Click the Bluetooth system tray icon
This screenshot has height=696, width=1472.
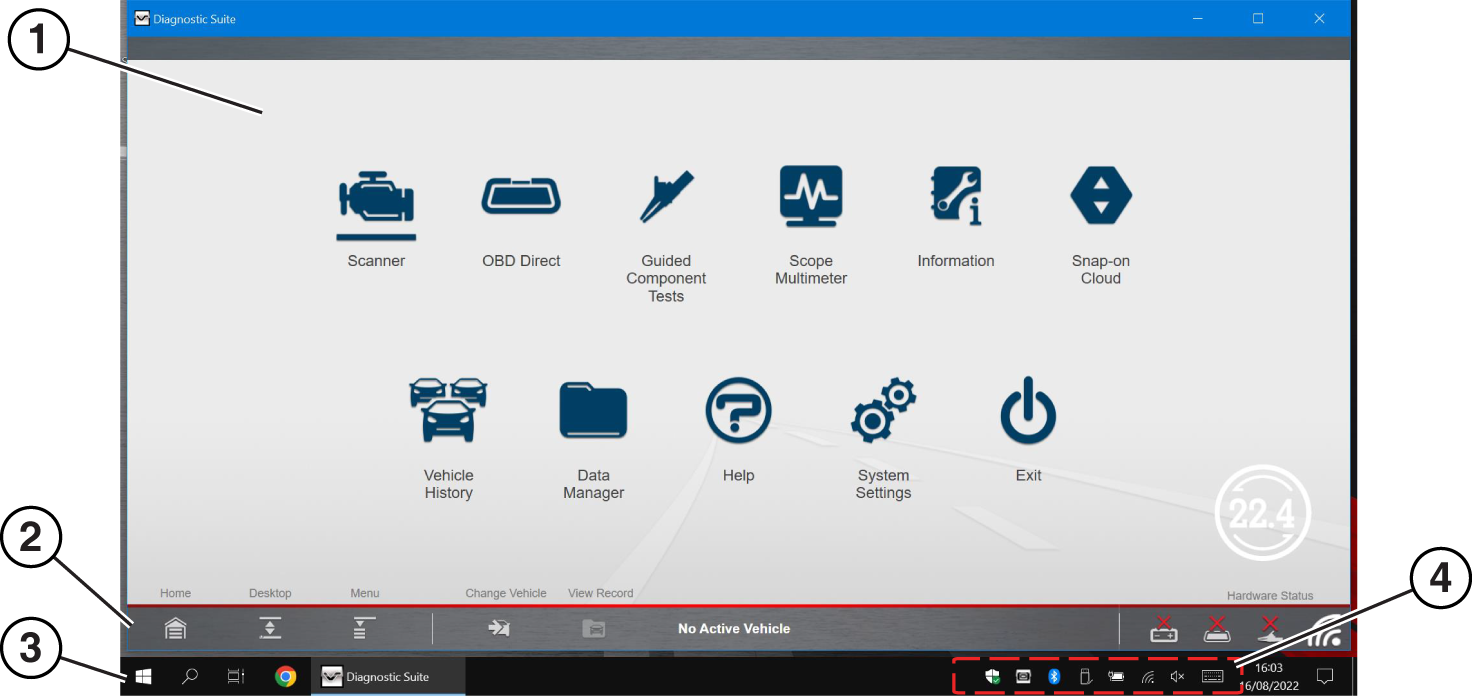coord(1053,677)
